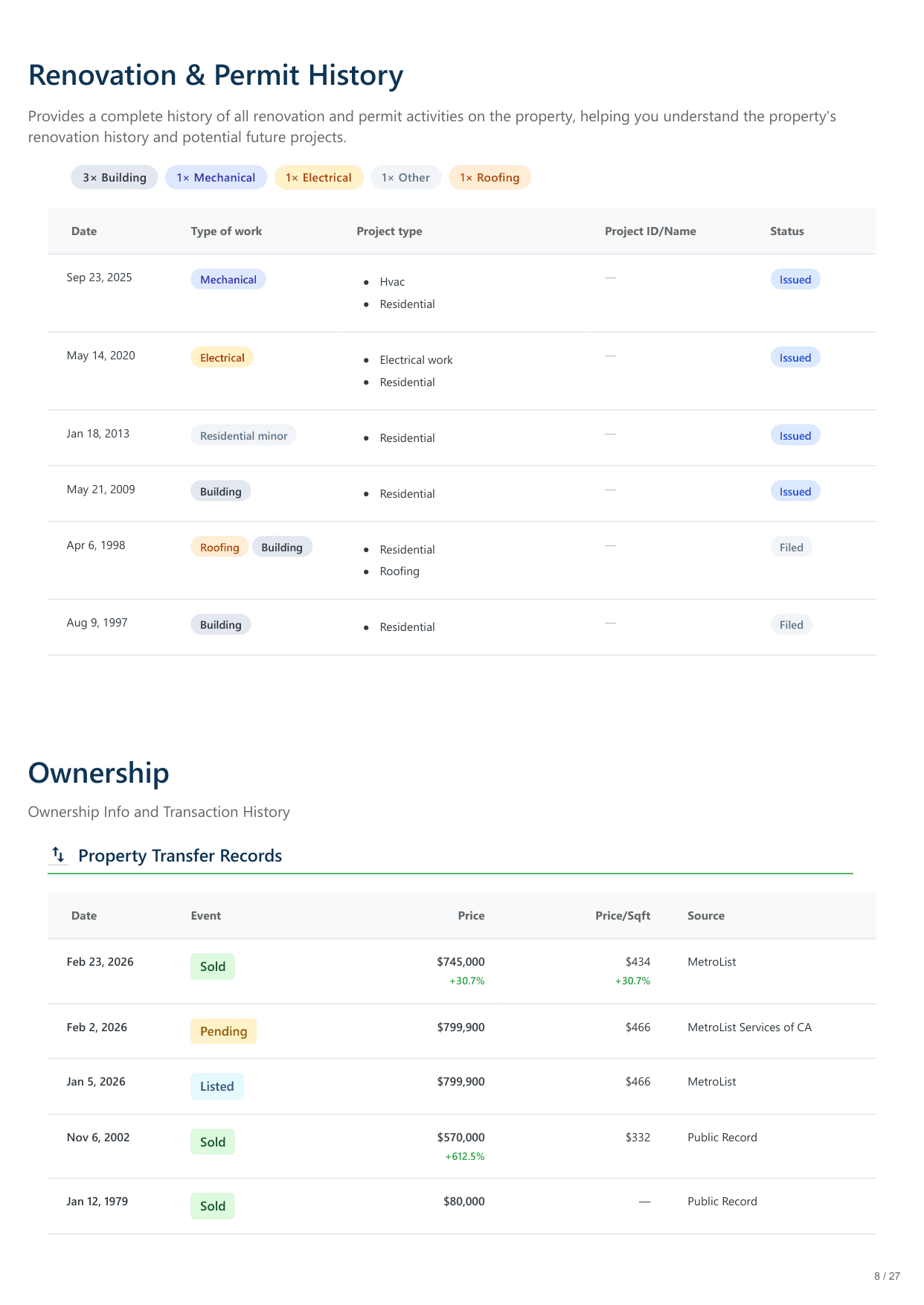Click the transfer arrows icon beside Property Transfer Records
The height and width of the screenshot is (1305, 924).
pyautogui.click(x=58, y=855)
